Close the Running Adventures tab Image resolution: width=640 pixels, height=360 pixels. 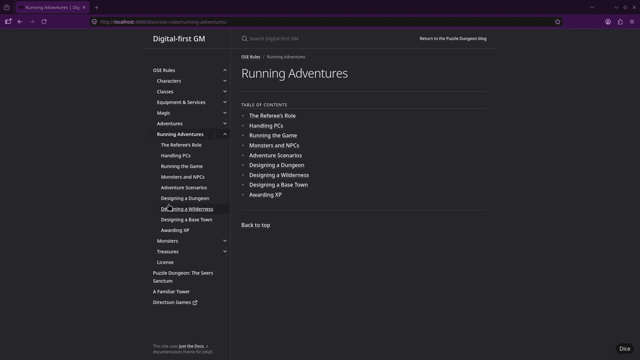(x=84, y=7)
